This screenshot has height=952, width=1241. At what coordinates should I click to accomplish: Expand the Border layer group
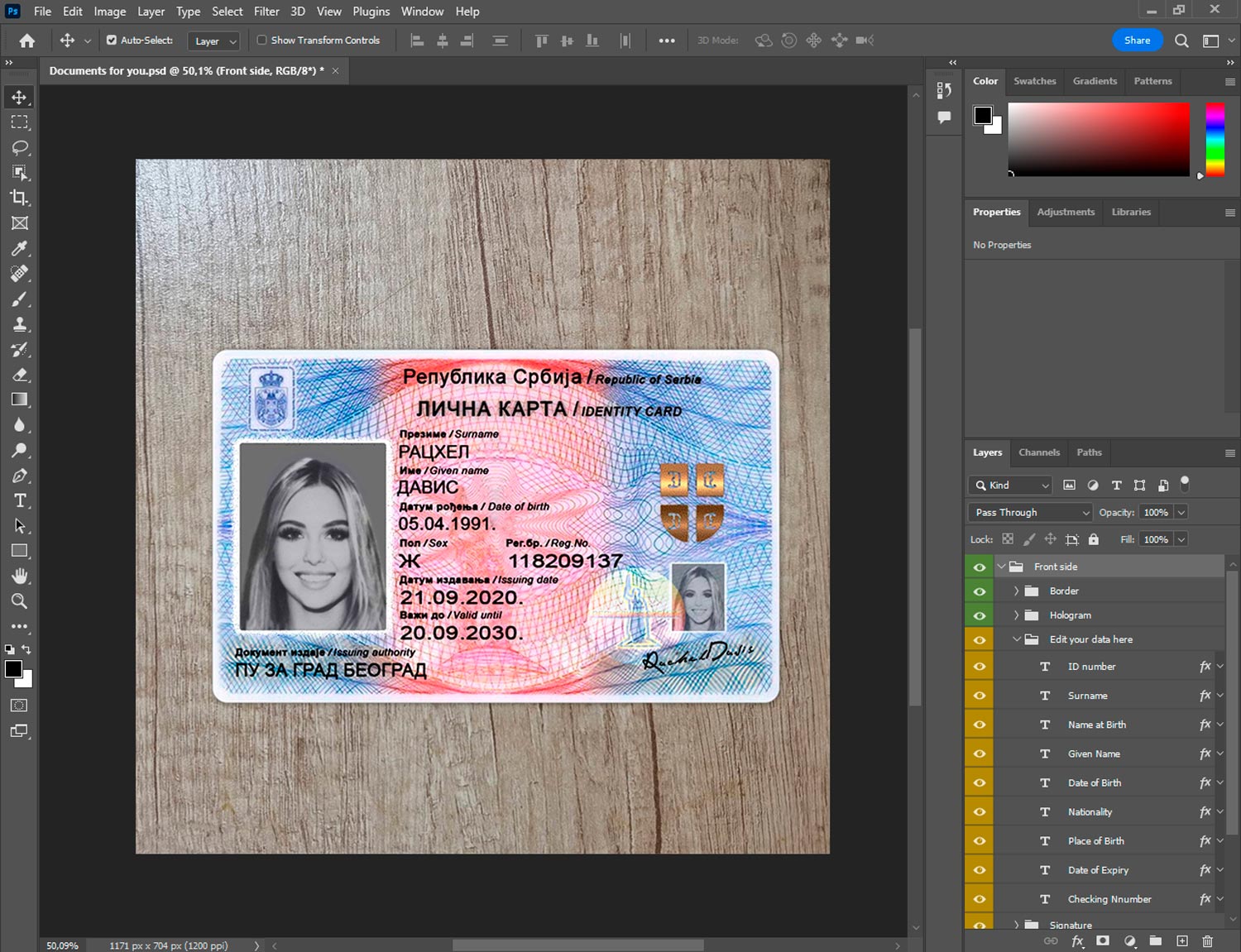[1016, 591]
